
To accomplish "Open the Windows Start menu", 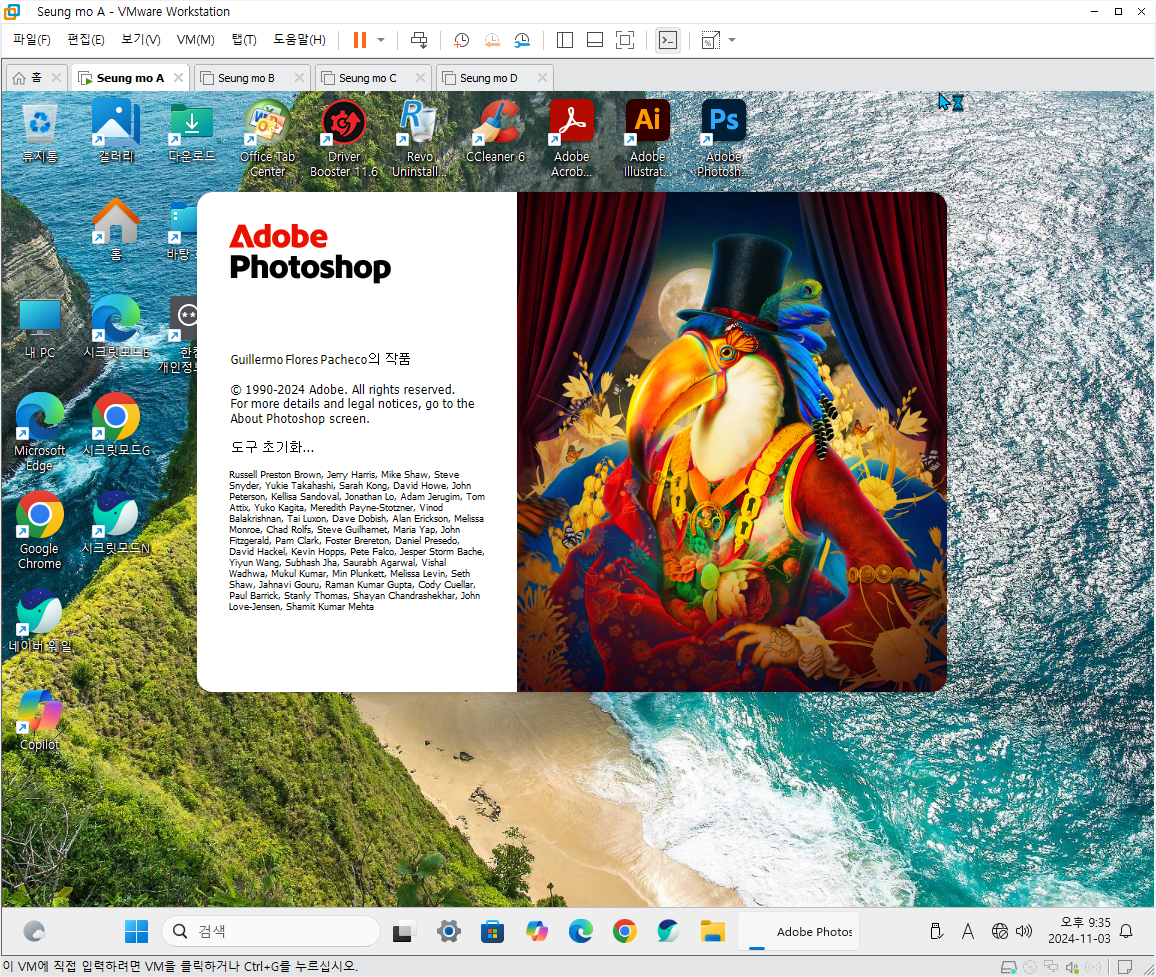I will point(136,931).
